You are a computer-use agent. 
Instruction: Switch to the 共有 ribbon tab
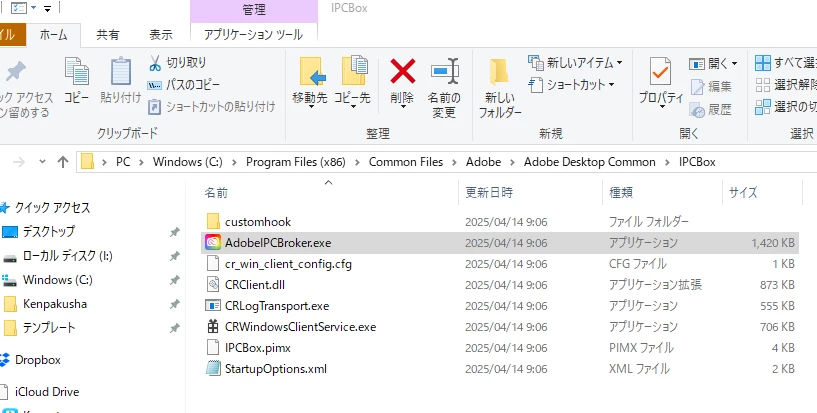tap(107, 35)
